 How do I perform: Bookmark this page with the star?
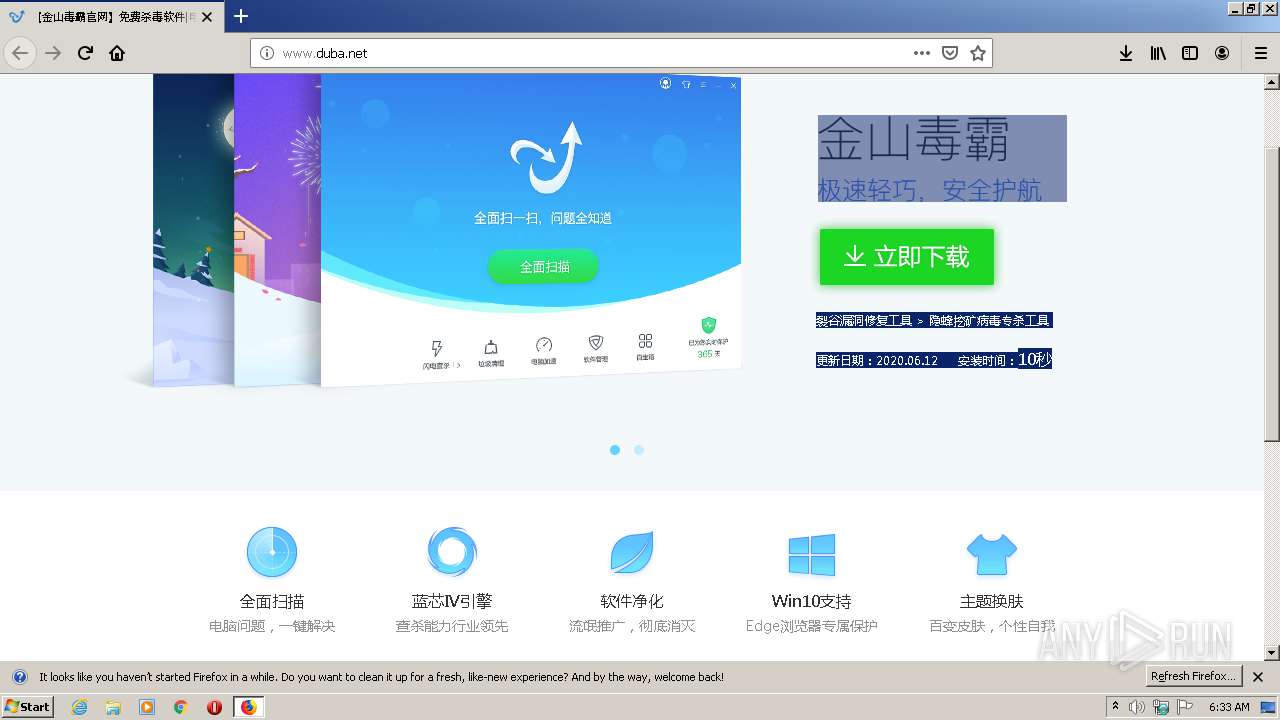[x=978, y=53]
